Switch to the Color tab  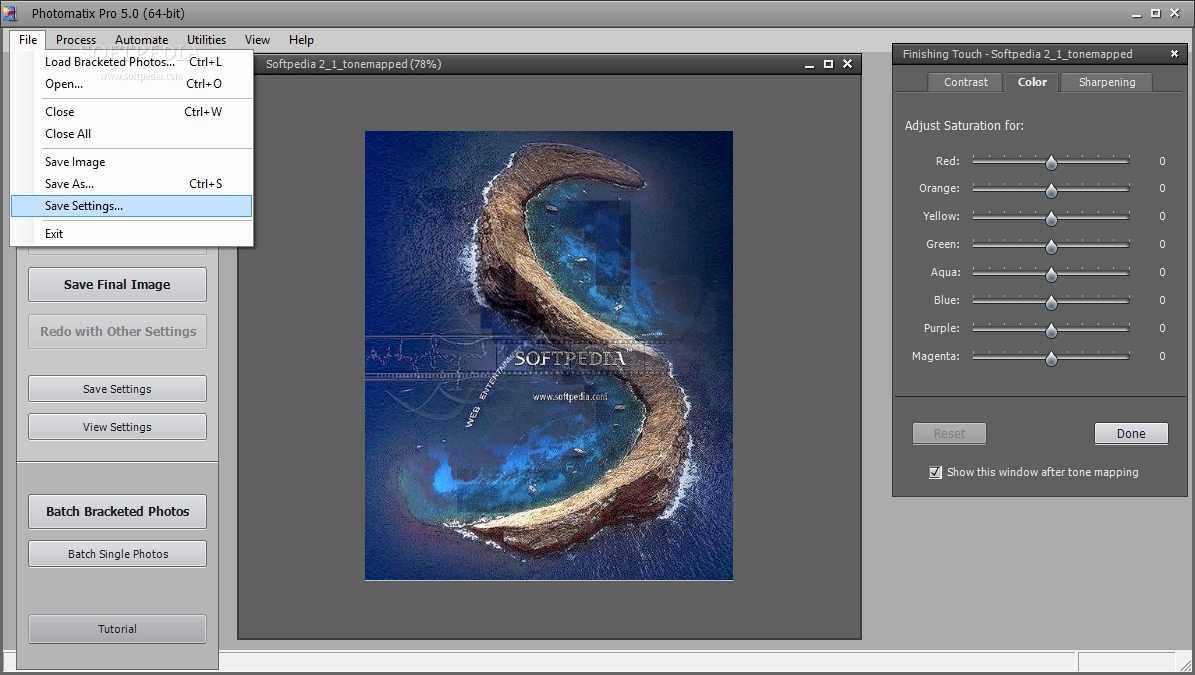pos(1032,82)
